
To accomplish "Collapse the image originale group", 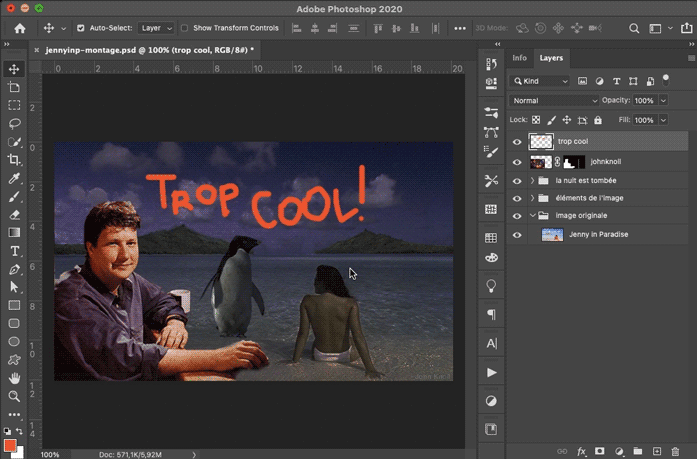I will [x=532, y=216].
